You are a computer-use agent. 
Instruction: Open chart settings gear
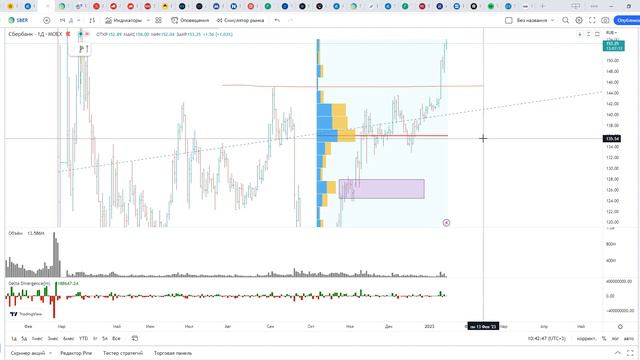[579, 20]
